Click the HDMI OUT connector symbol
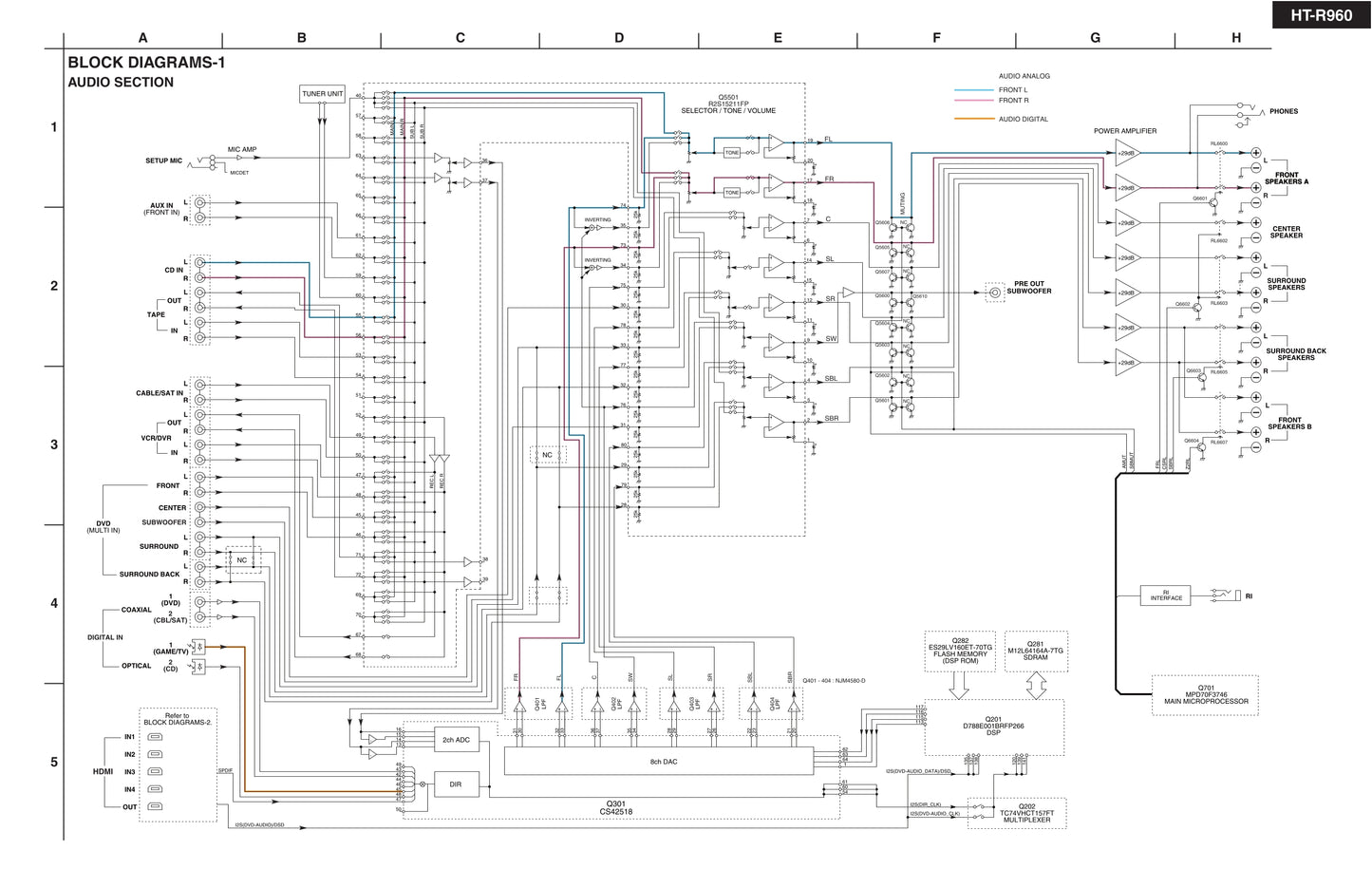 pos(156,807)
